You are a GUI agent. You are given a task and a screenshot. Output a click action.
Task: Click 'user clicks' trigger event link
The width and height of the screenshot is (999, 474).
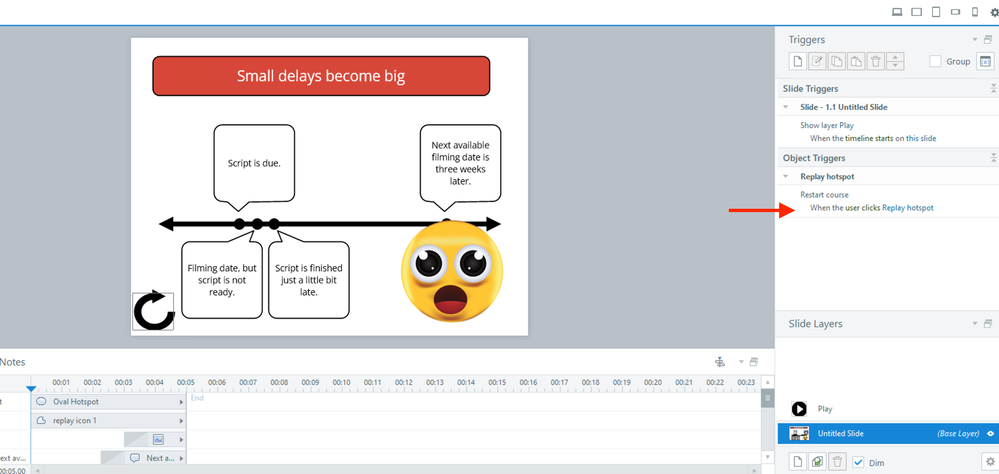point(863,208)
